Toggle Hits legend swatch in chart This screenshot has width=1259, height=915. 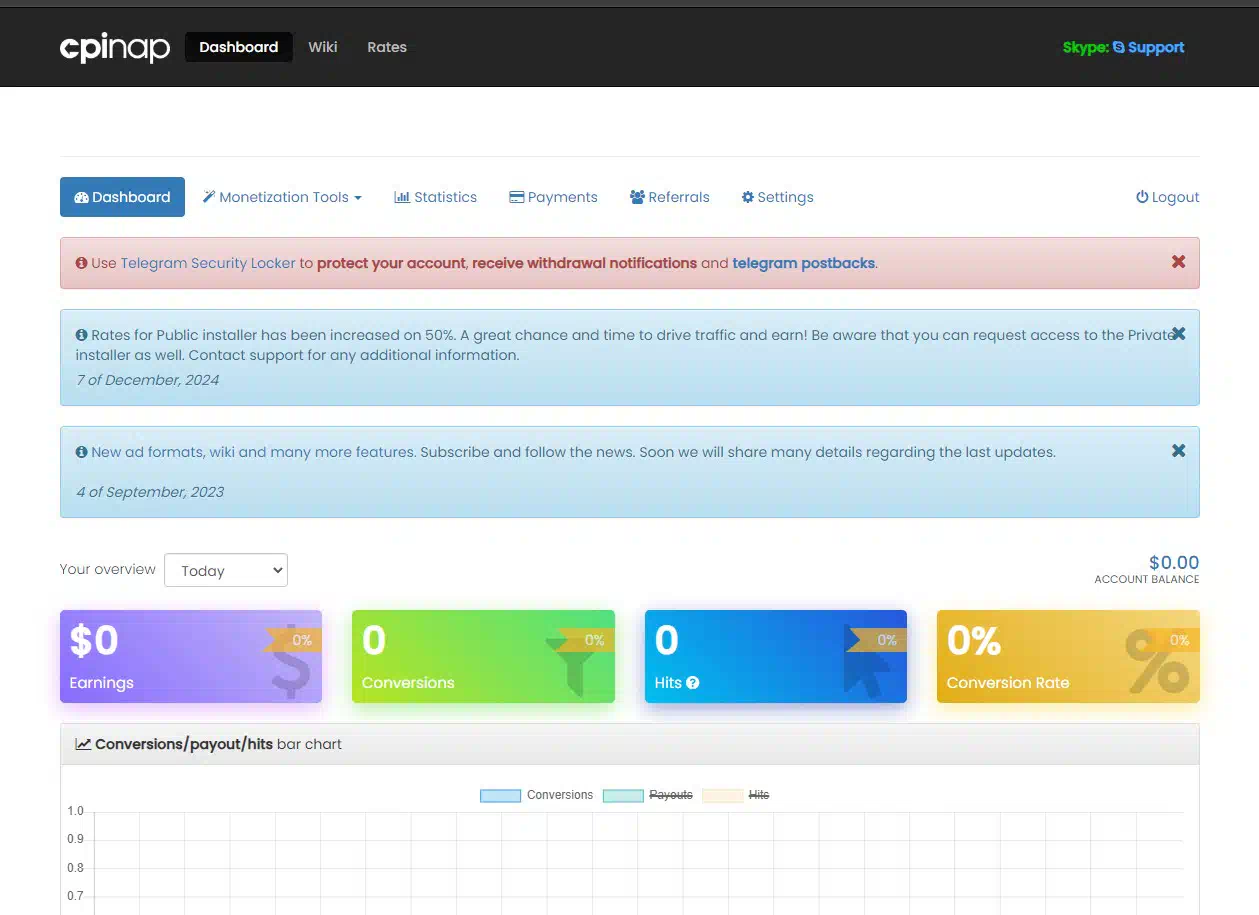[x=722, y=796]
